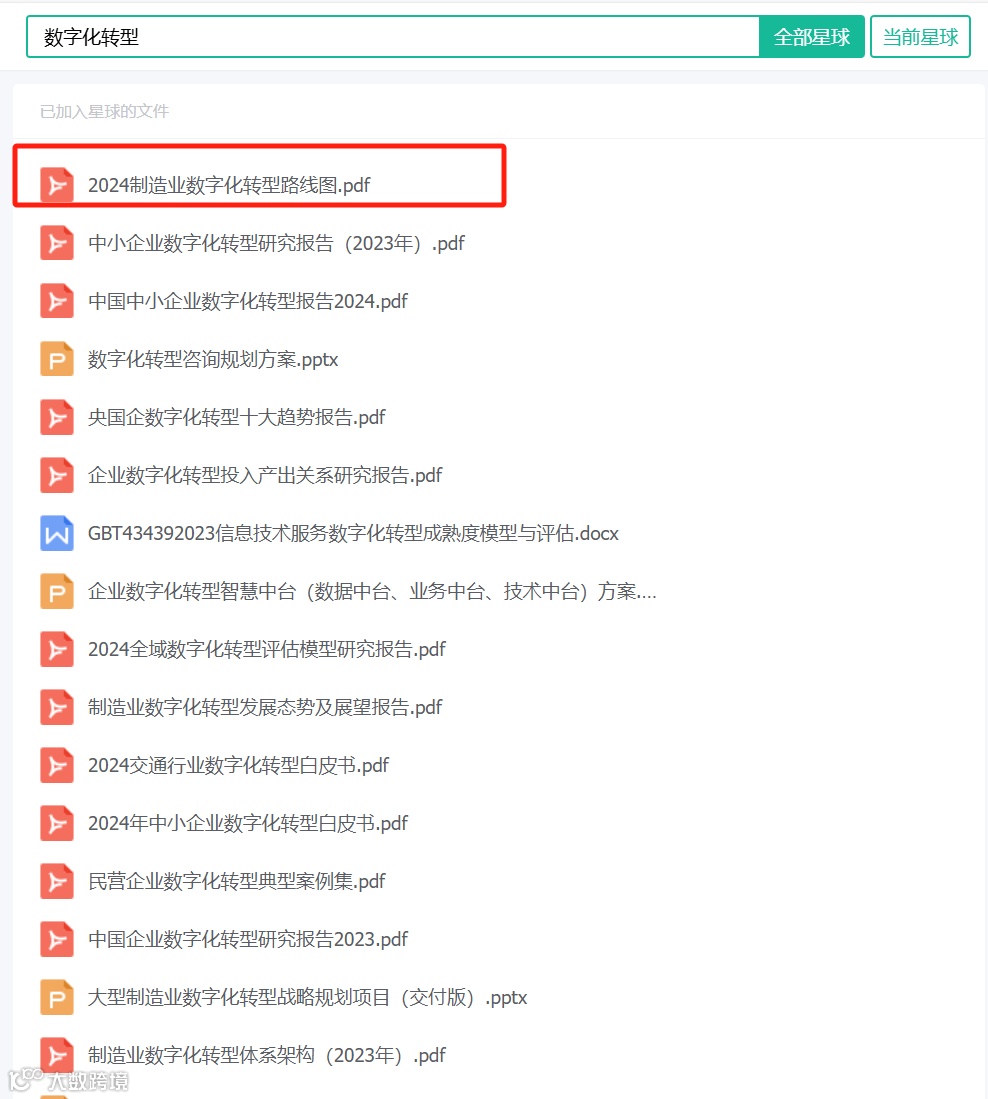Open 2024年中小企业数字化转型白皮书.pdf
The image size is (988, 1099).
[247, 823]
